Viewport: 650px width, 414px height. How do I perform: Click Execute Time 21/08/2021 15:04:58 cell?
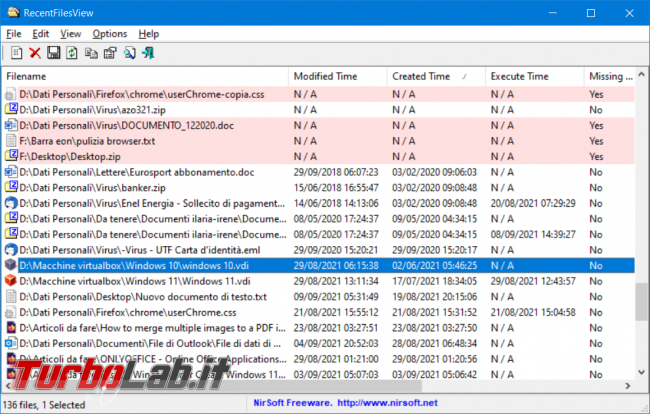[x=533, y=312]
